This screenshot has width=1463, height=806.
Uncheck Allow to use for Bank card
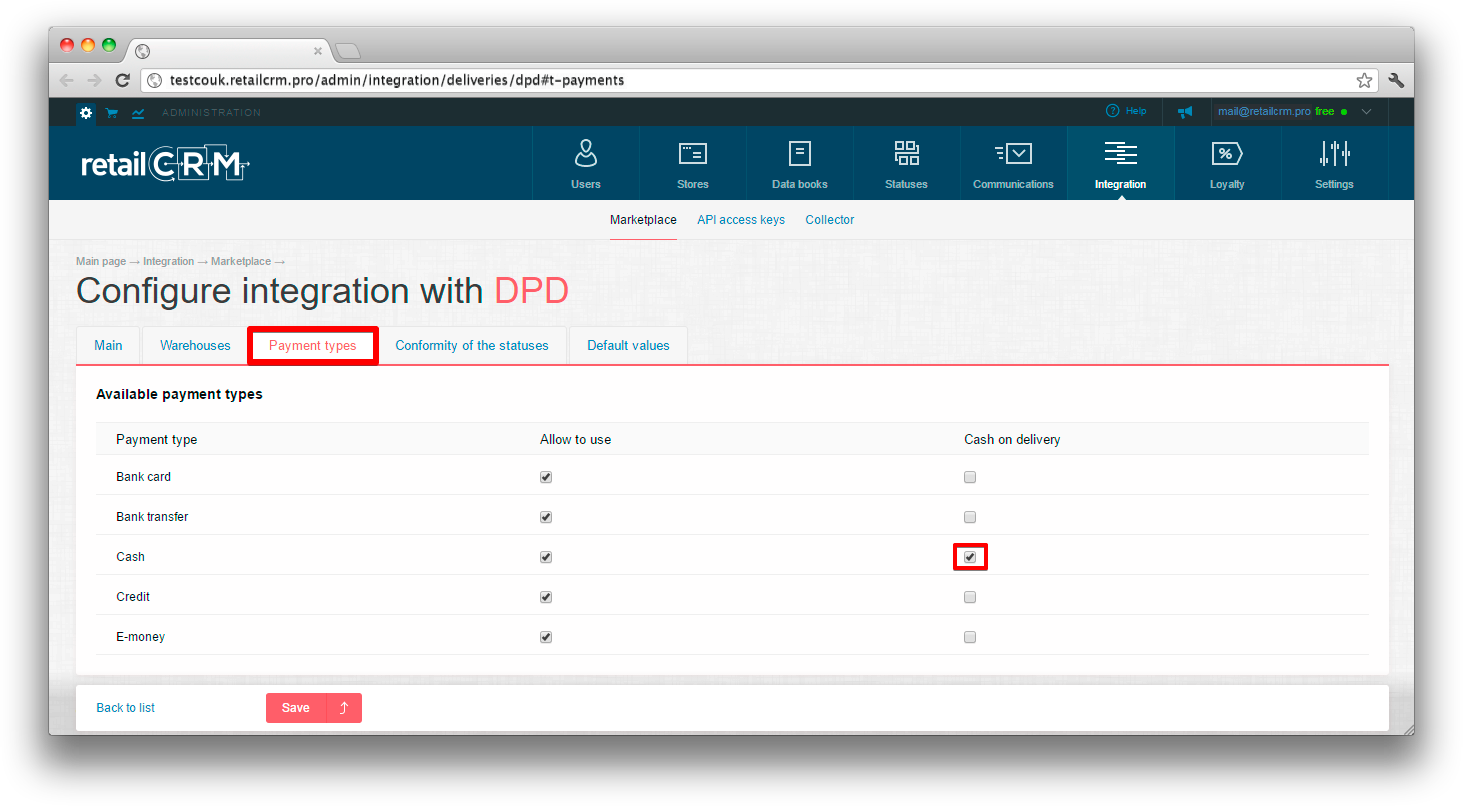click(546, 478)
